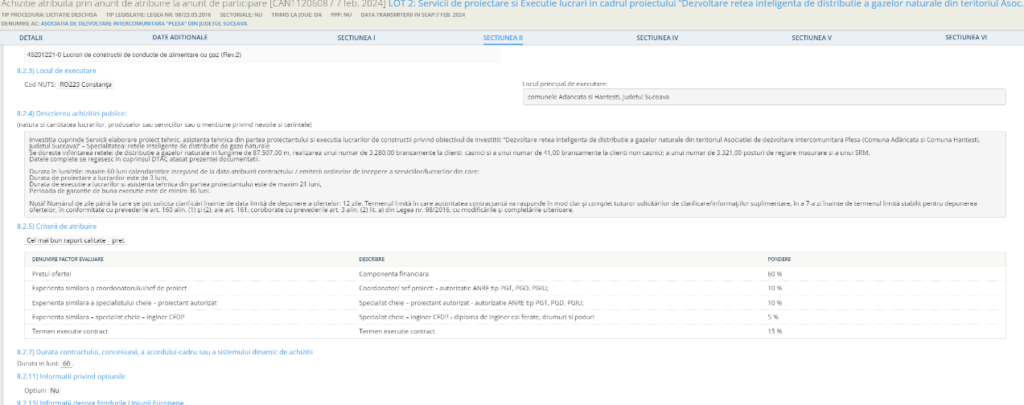
Task: Click the LOT 2 title link in the header
Action: pos(706,5)
